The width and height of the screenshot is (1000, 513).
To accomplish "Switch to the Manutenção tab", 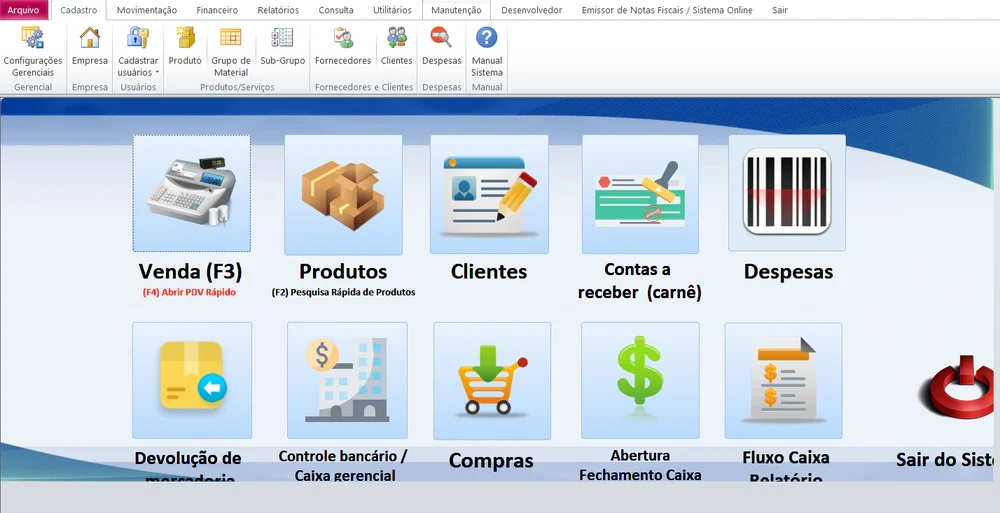I will [x=456, y=10].
